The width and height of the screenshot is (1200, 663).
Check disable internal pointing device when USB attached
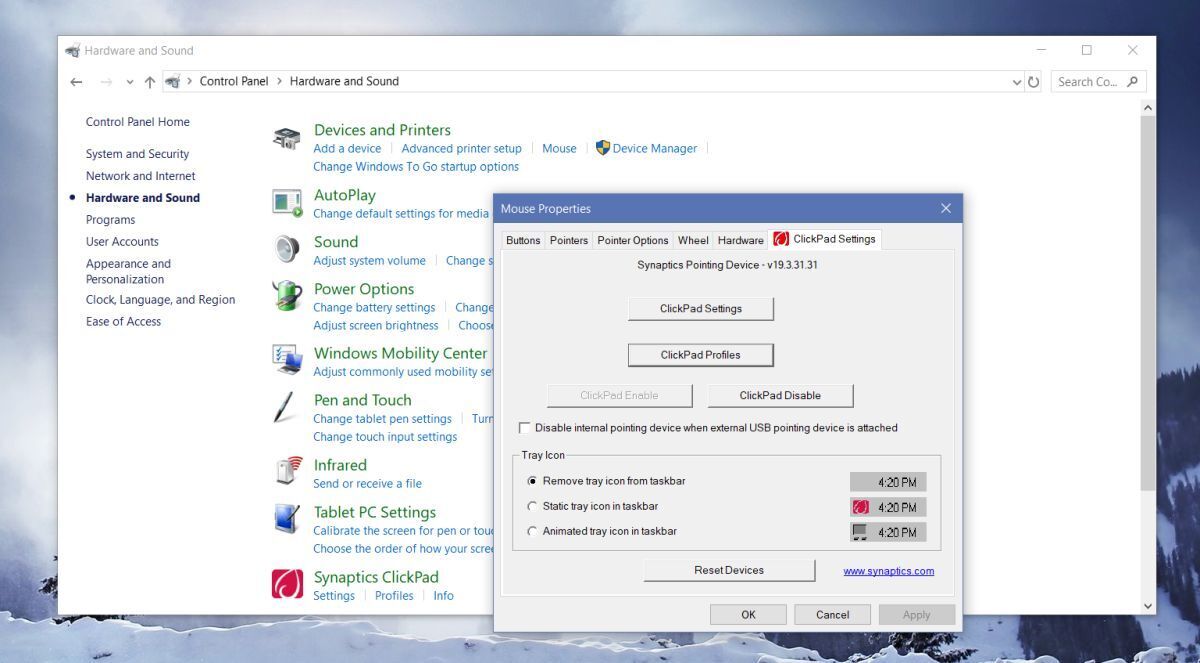524,427
